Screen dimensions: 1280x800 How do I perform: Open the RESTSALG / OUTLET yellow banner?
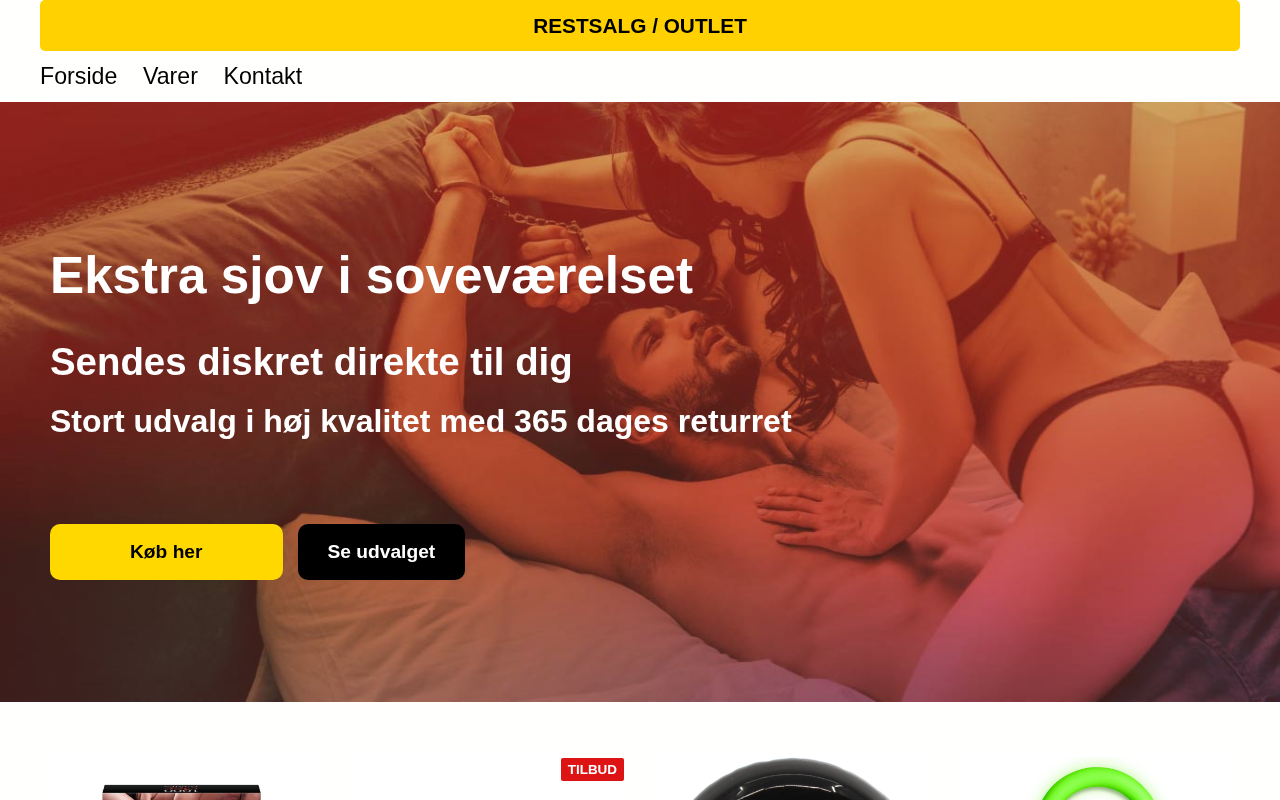(x=640, y=25)
